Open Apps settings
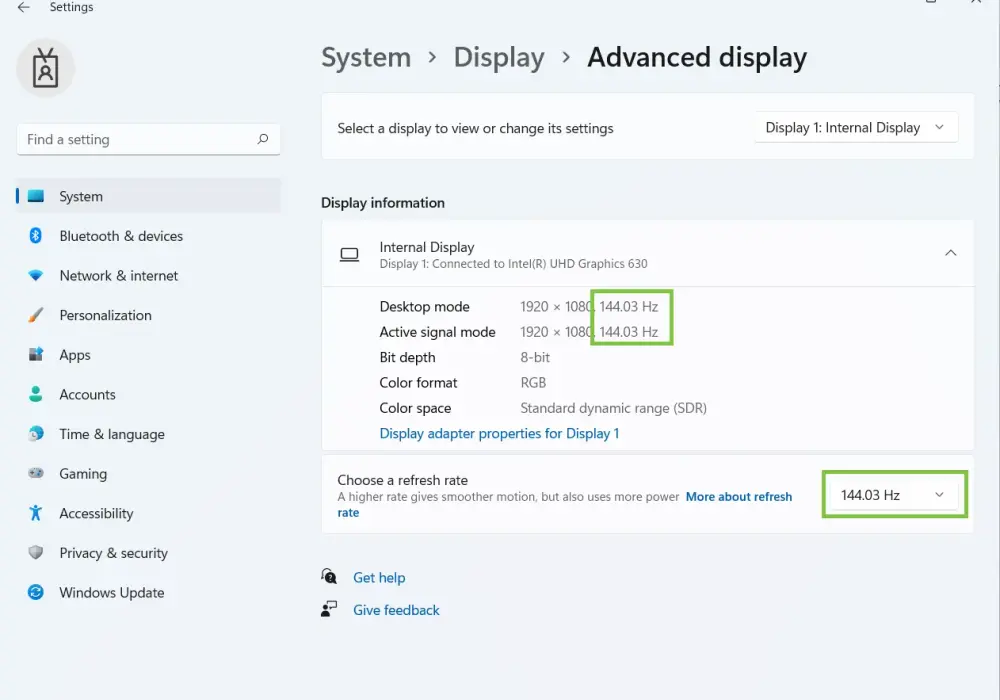The width and height of the screenshot is (1000, 700). click(75, 355)
